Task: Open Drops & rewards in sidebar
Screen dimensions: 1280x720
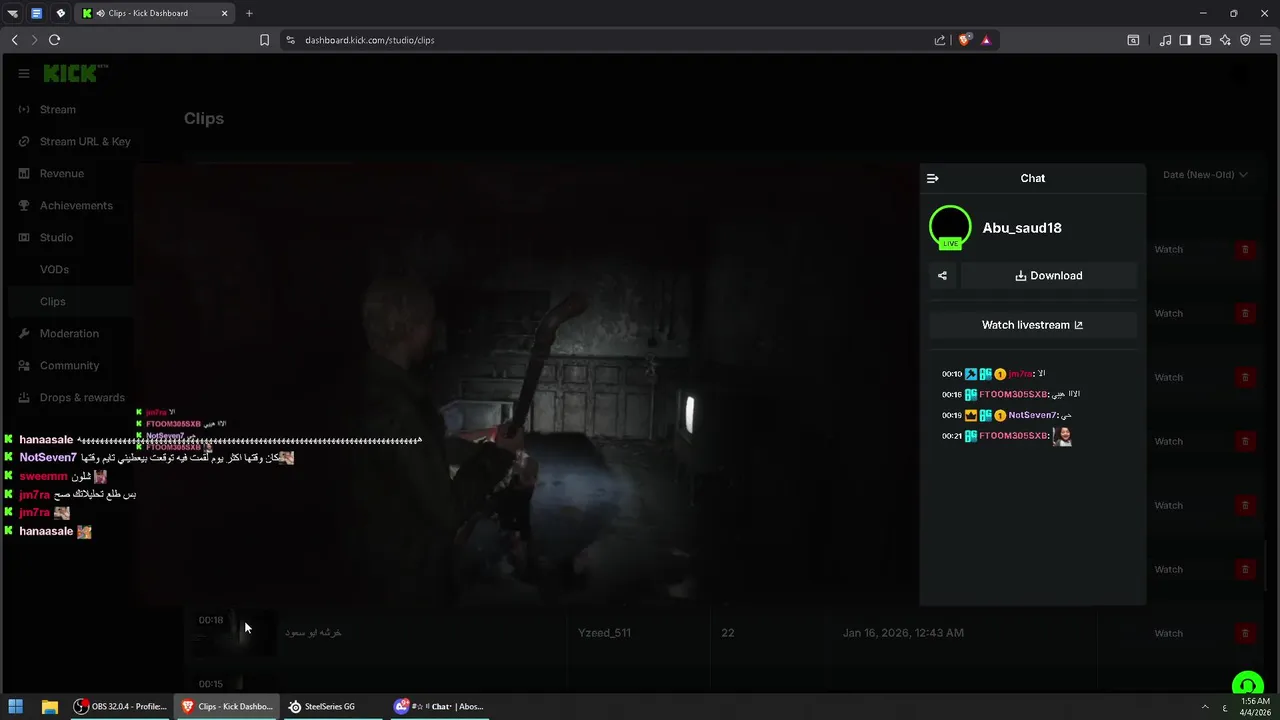Action: pyautogui.click(x=82, y=397)
